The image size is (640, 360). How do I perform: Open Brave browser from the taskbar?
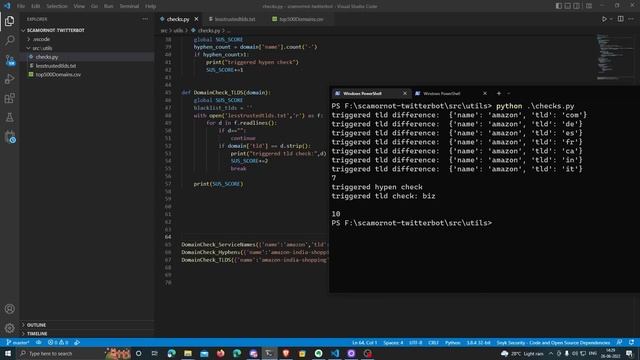[x=286, y=353]
